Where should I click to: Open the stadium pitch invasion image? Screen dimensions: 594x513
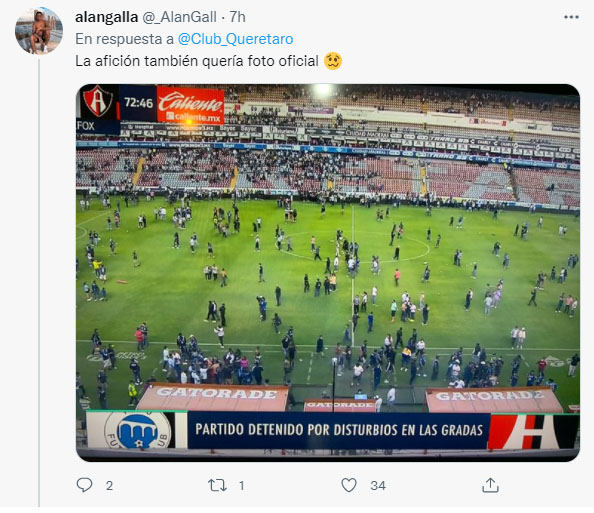(328, 272)
